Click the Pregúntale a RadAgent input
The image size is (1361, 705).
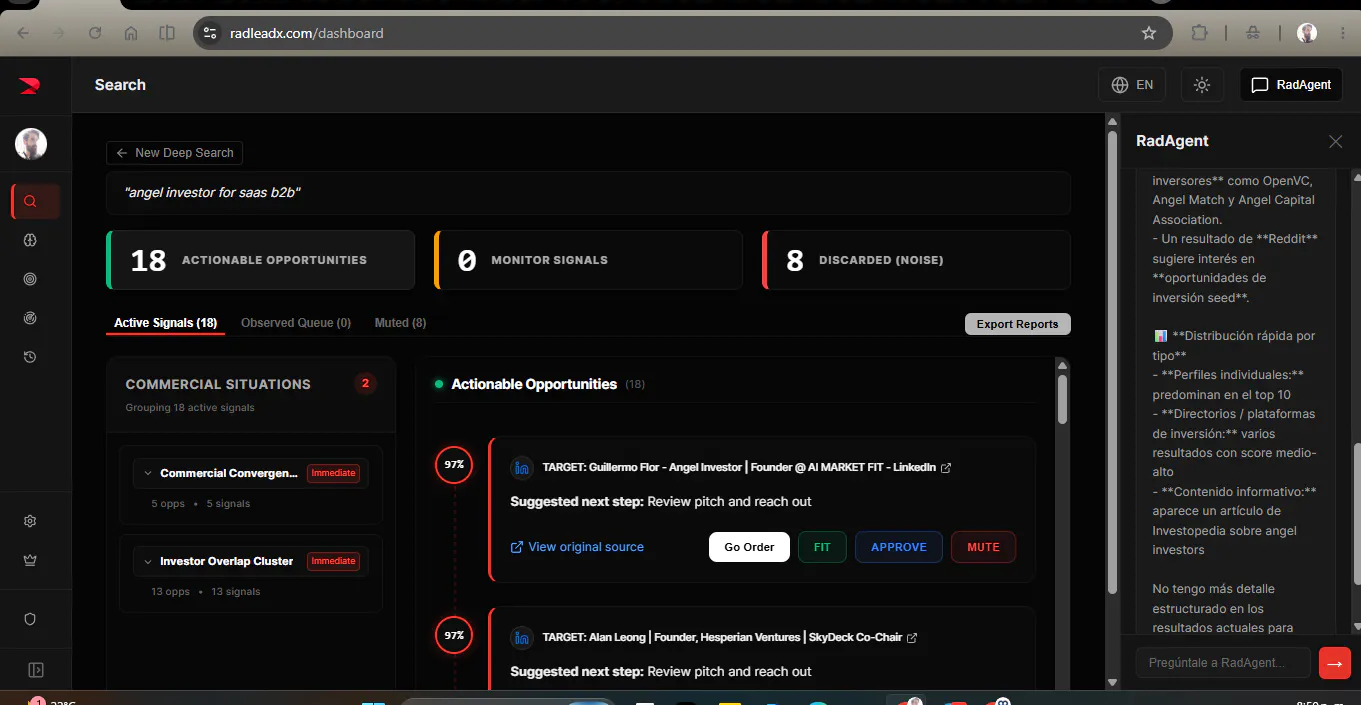click(1223, 662)
